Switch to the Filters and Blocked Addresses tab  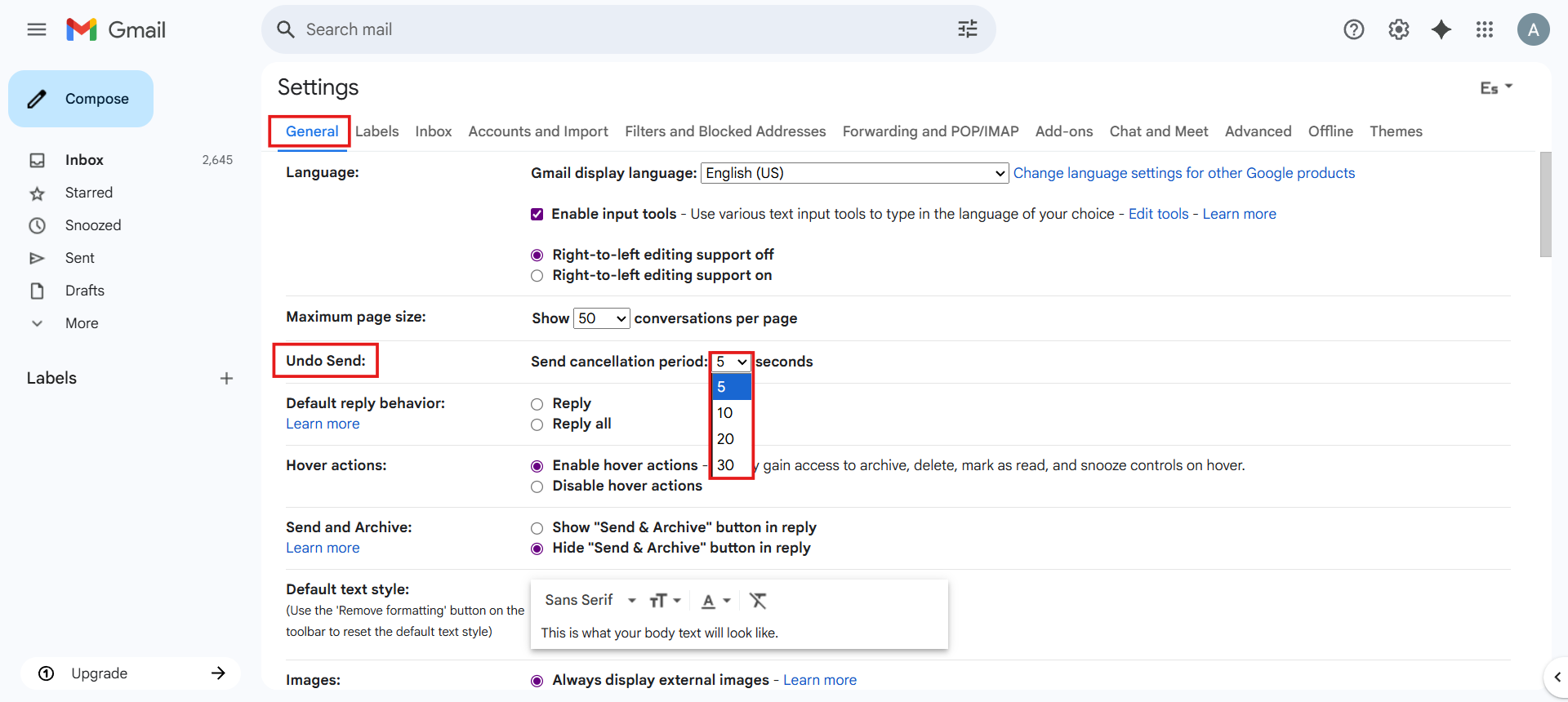click(x=724, y=131)
